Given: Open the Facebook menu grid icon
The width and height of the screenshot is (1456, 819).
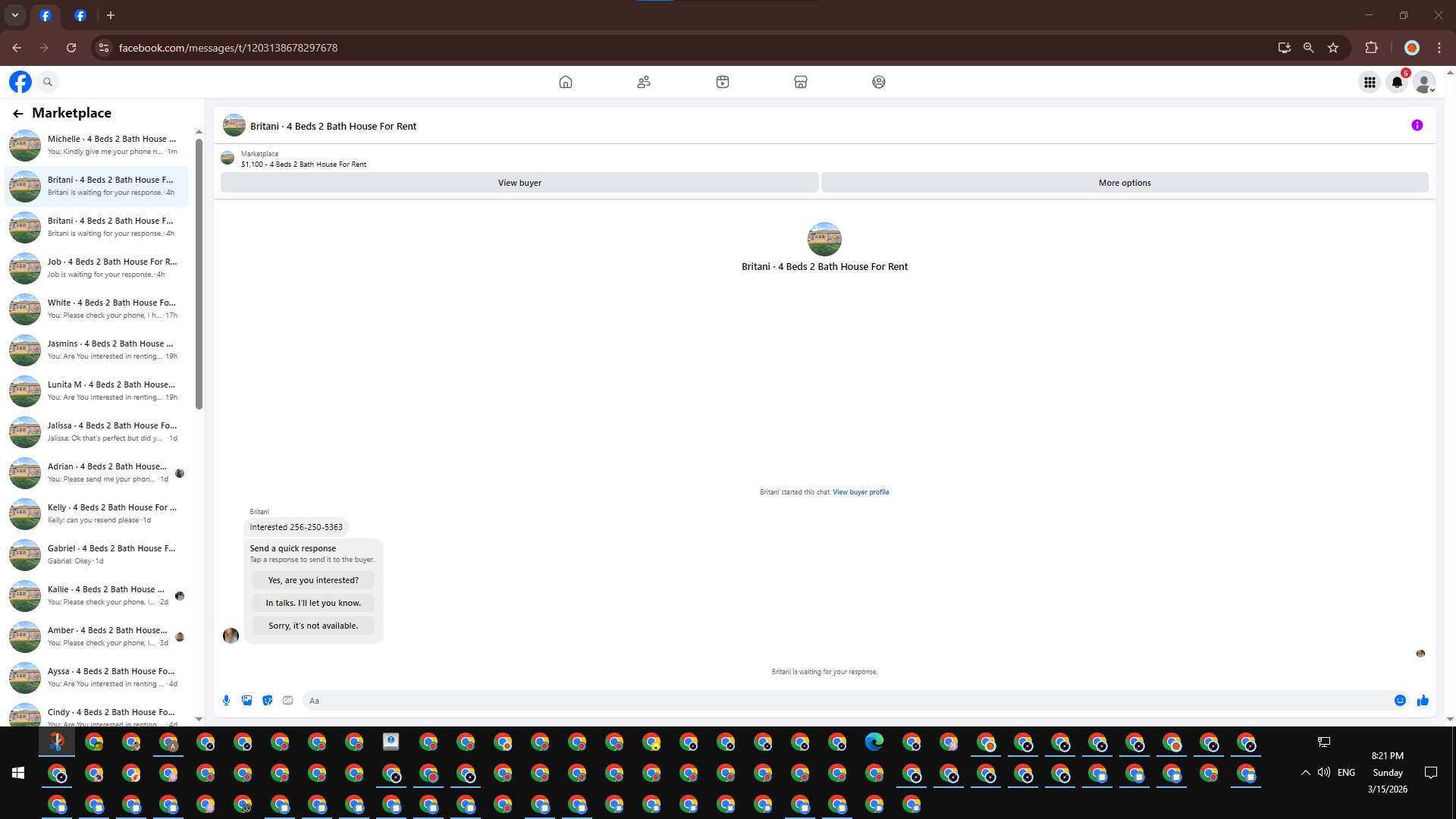Looking at the screenshot, I should coord(1370,82).
